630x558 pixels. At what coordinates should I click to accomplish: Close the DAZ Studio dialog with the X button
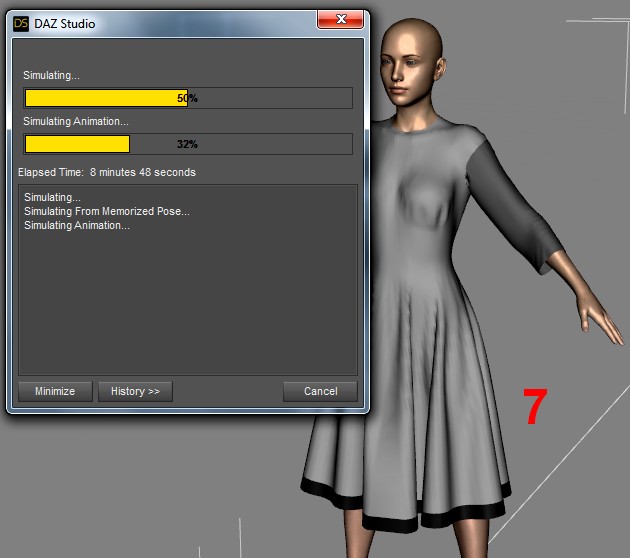(341, 19)
